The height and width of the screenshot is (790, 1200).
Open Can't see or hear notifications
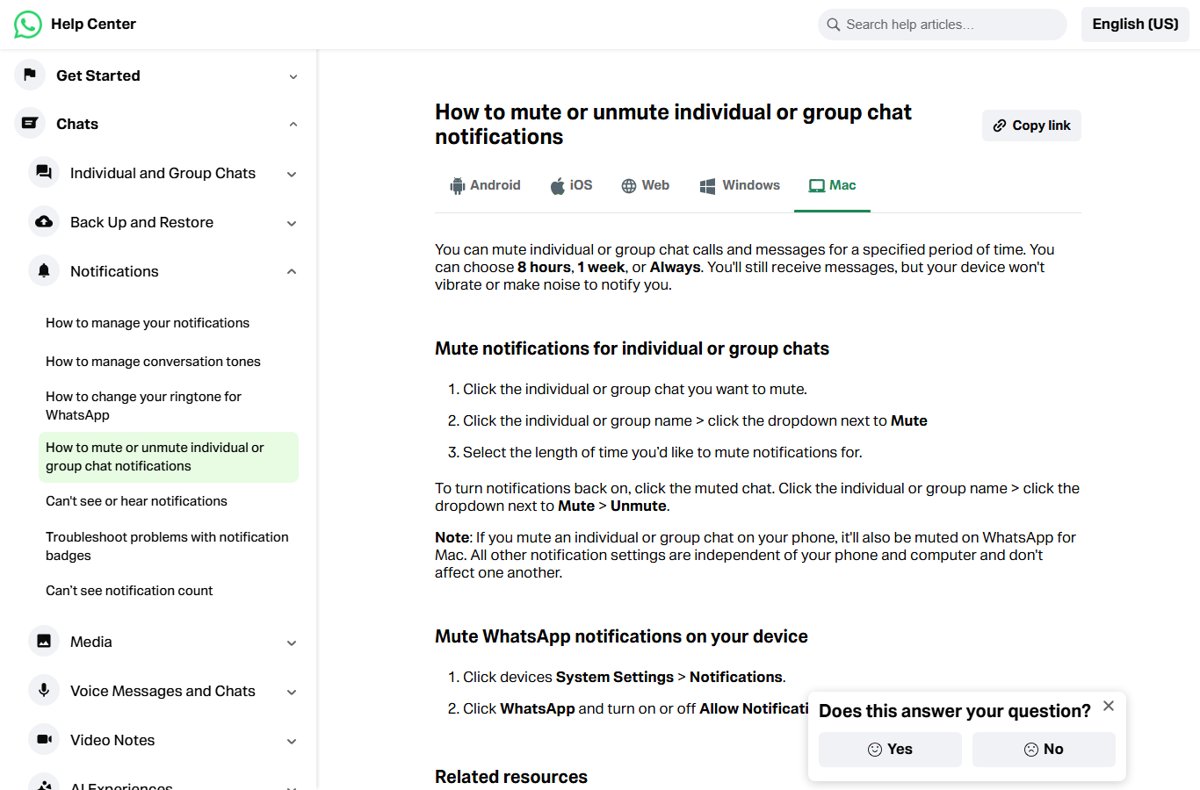coord(136,501)
